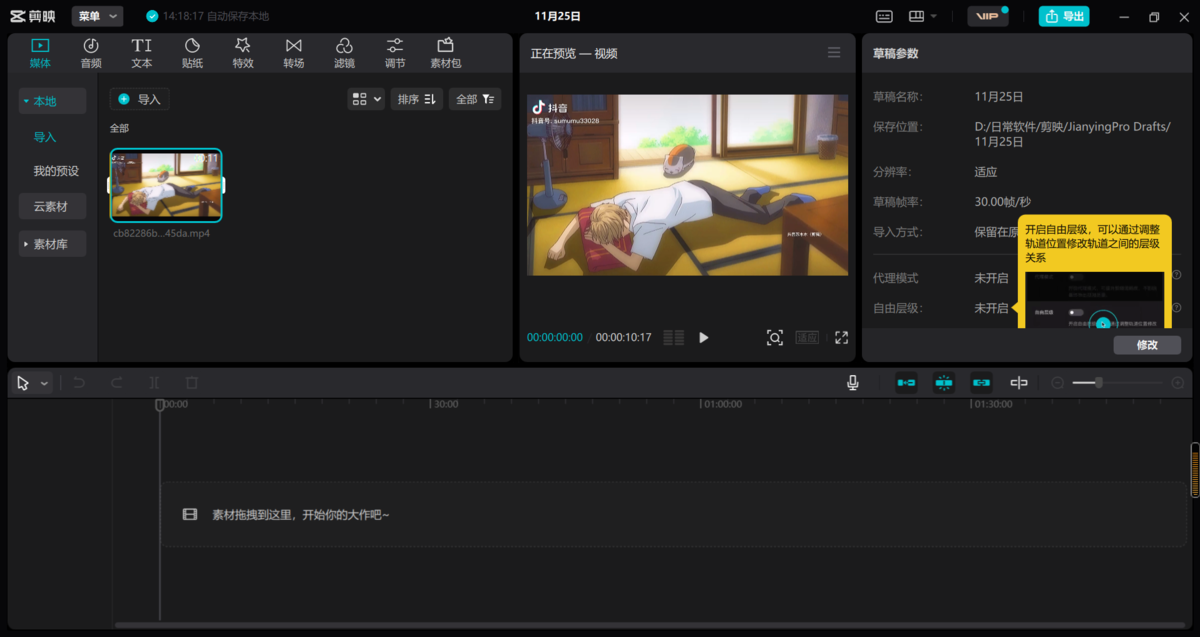Toggle main track magnet
The height and width of the screenshot is (637, 1200).
[x=906, y=383]
